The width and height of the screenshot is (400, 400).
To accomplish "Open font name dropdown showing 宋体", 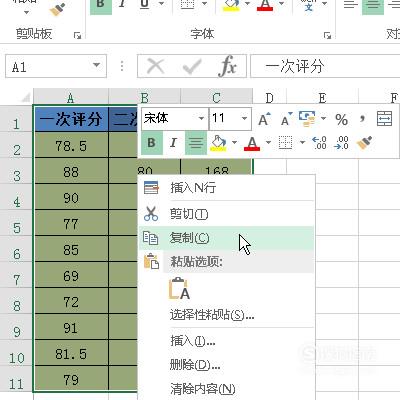I will [201, 119].
